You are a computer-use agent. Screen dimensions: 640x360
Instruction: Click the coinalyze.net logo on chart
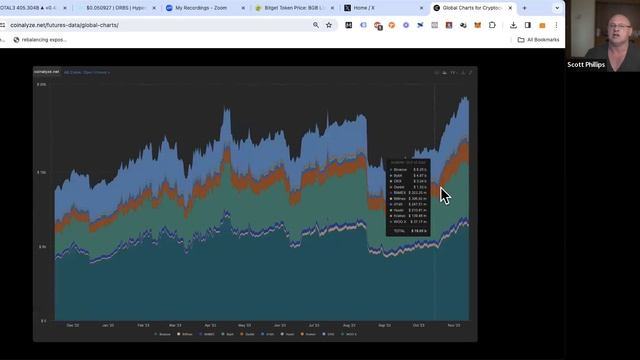tap(47, 72)
